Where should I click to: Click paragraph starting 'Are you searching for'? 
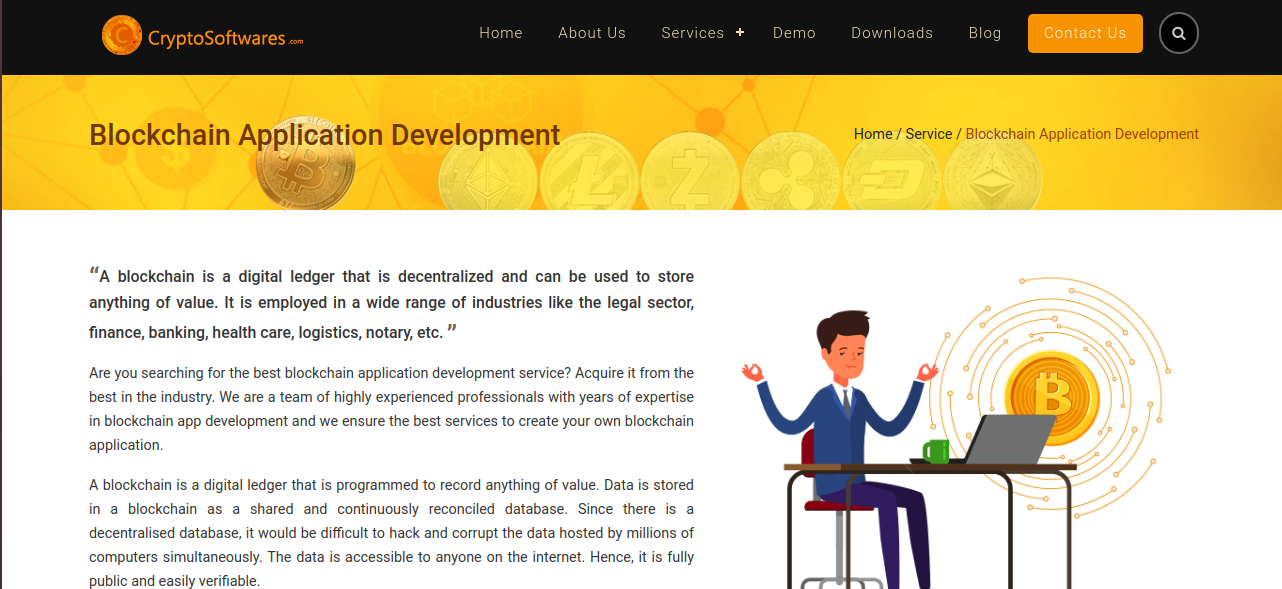point(391,409)
